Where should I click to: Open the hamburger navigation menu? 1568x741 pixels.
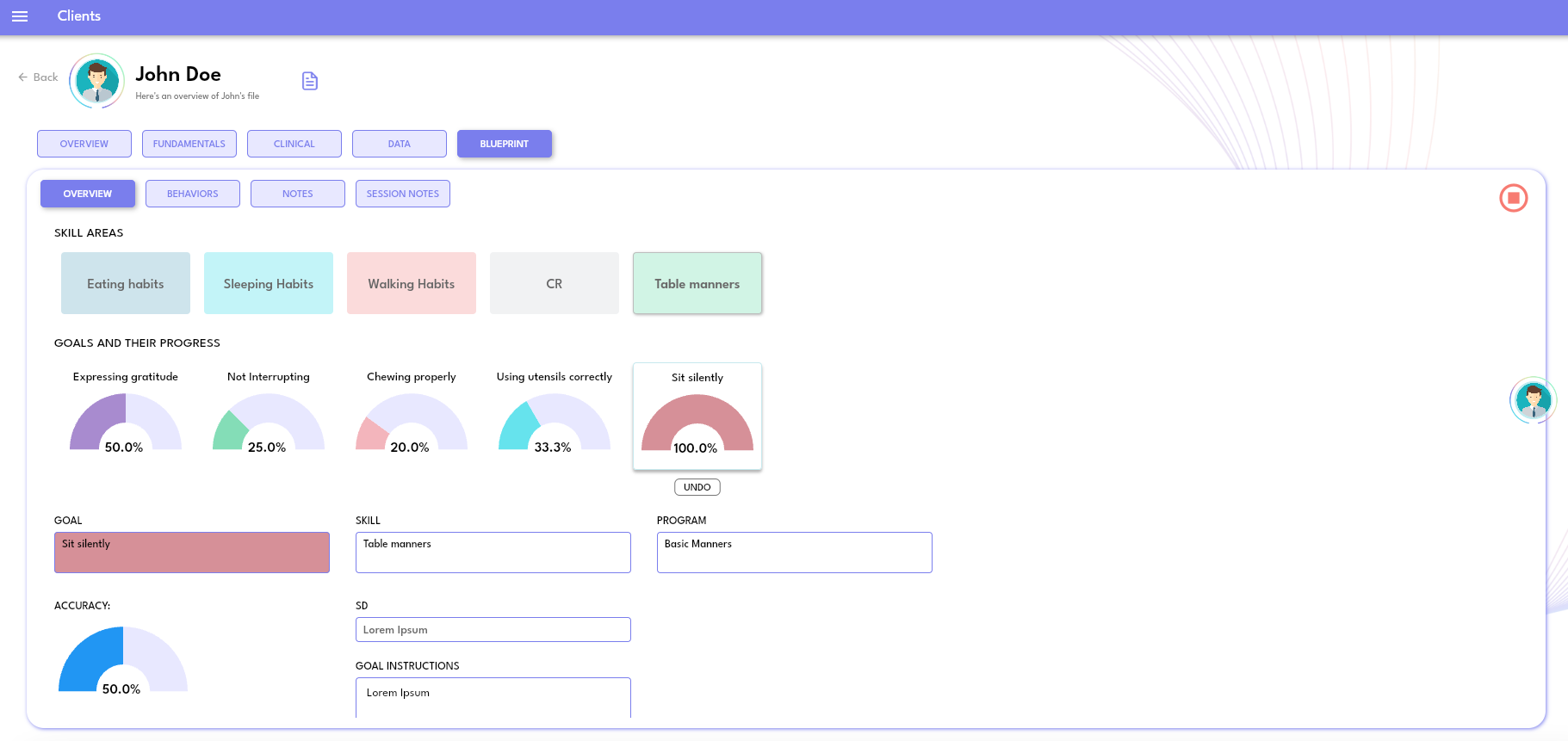point(20,16)
